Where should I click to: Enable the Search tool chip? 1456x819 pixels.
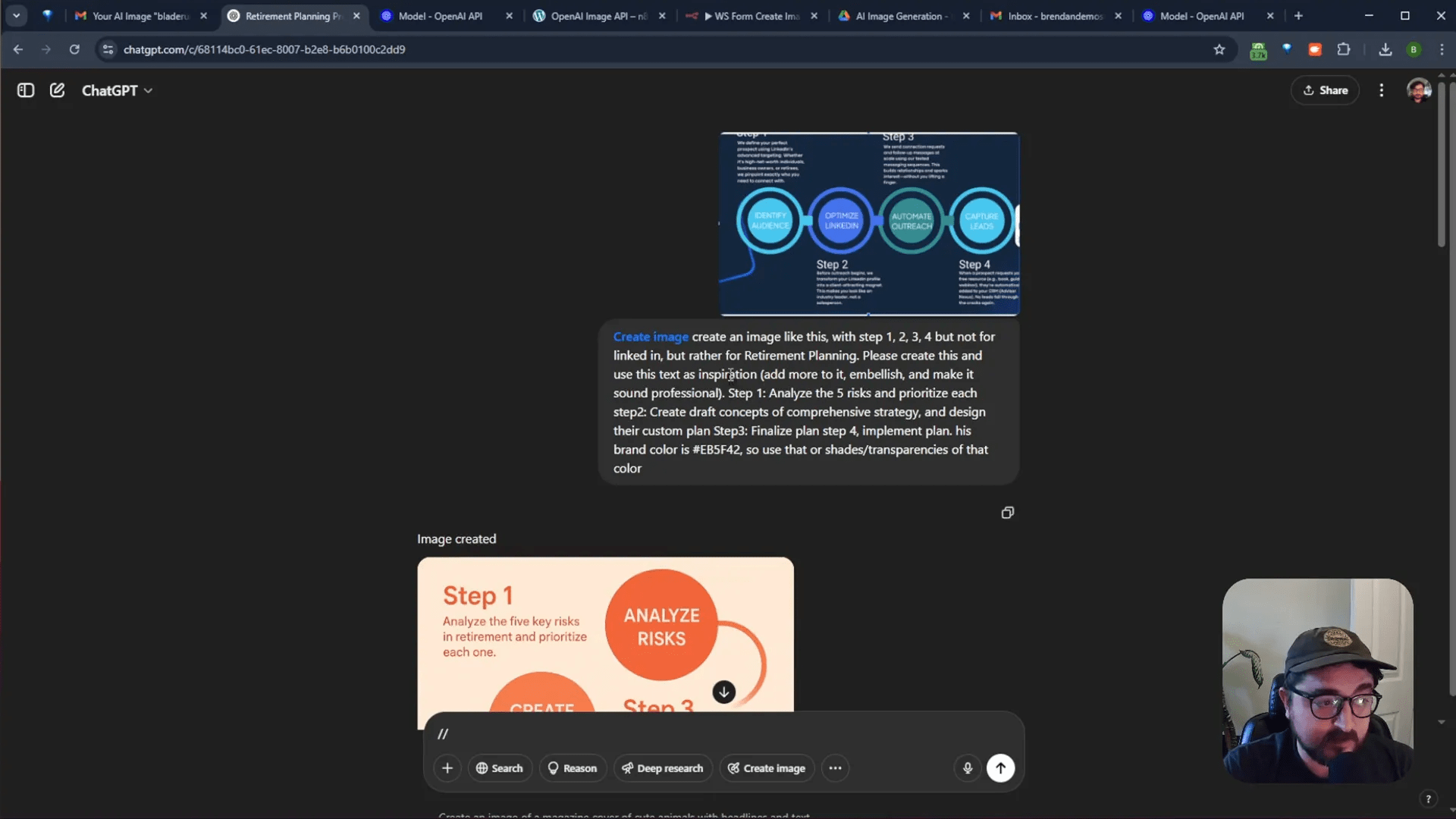coord(500,768)
